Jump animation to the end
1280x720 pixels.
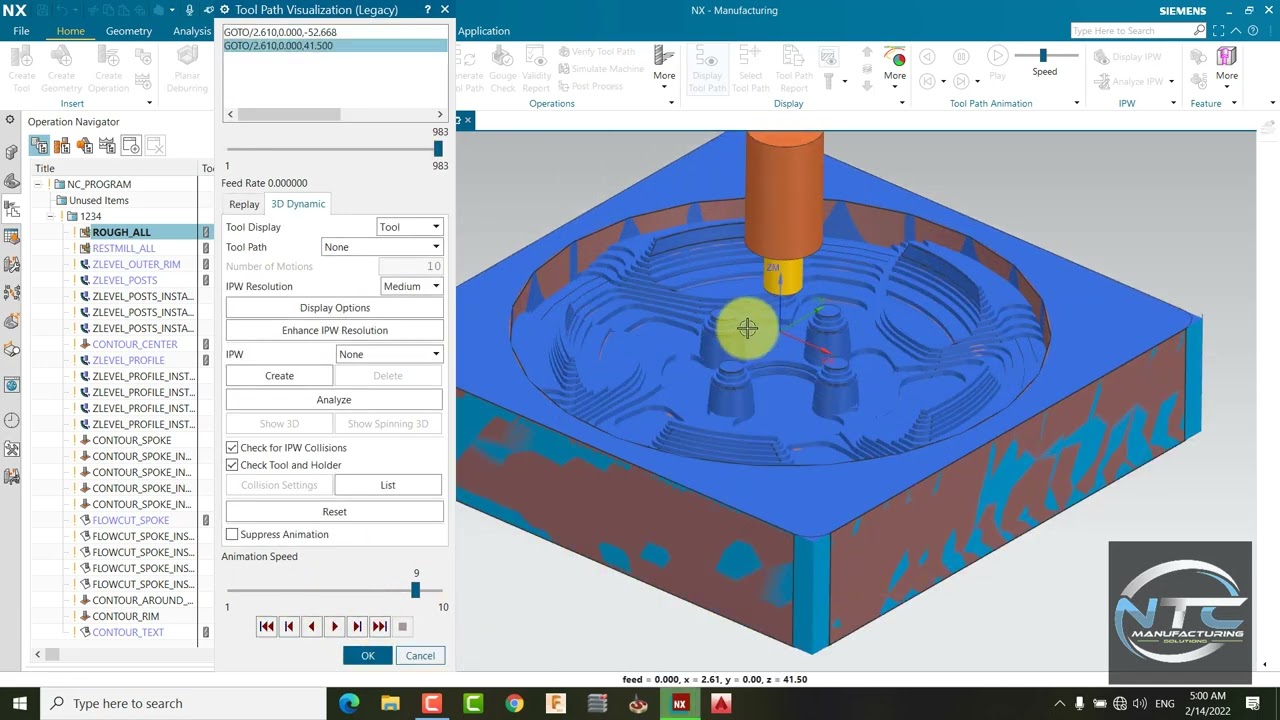(x=380, y=626)
